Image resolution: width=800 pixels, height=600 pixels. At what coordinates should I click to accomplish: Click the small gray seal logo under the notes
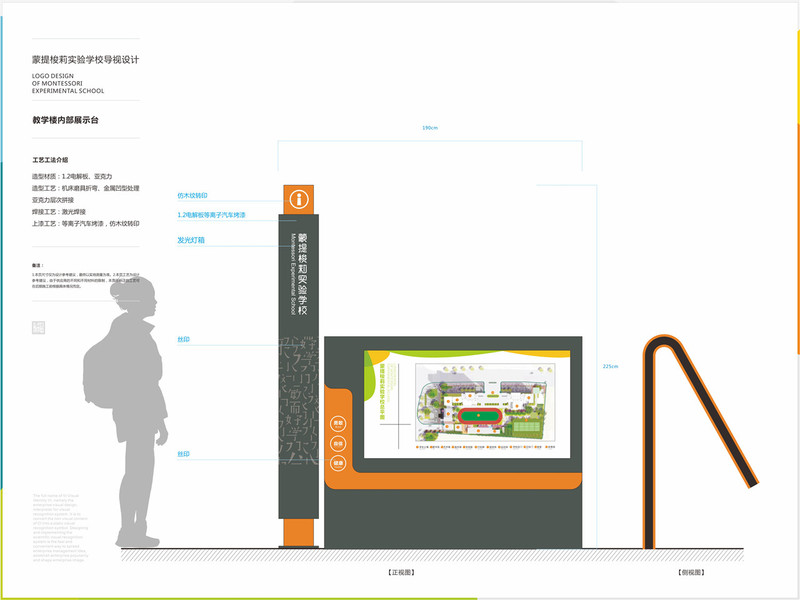[x=39, y=328]
